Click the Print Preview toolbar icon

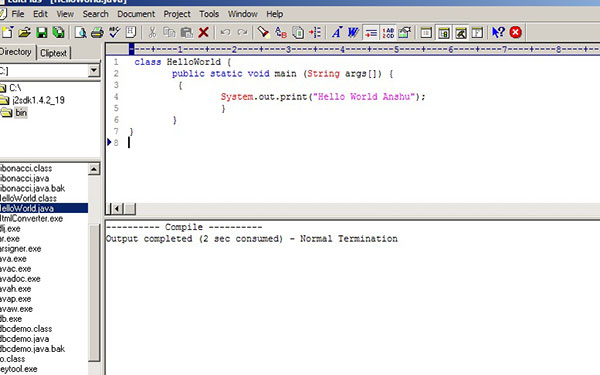click(x=80, y=33)
